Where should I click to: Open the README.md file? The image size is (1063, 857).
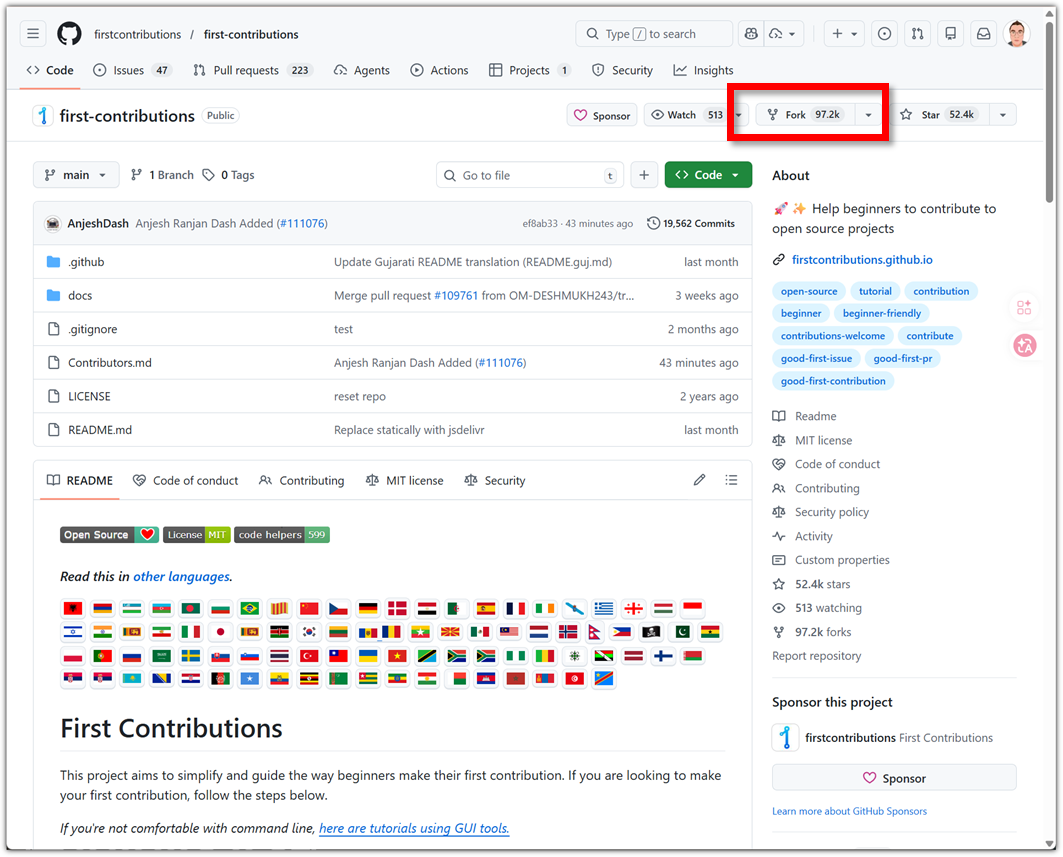(x=100, y=431)
